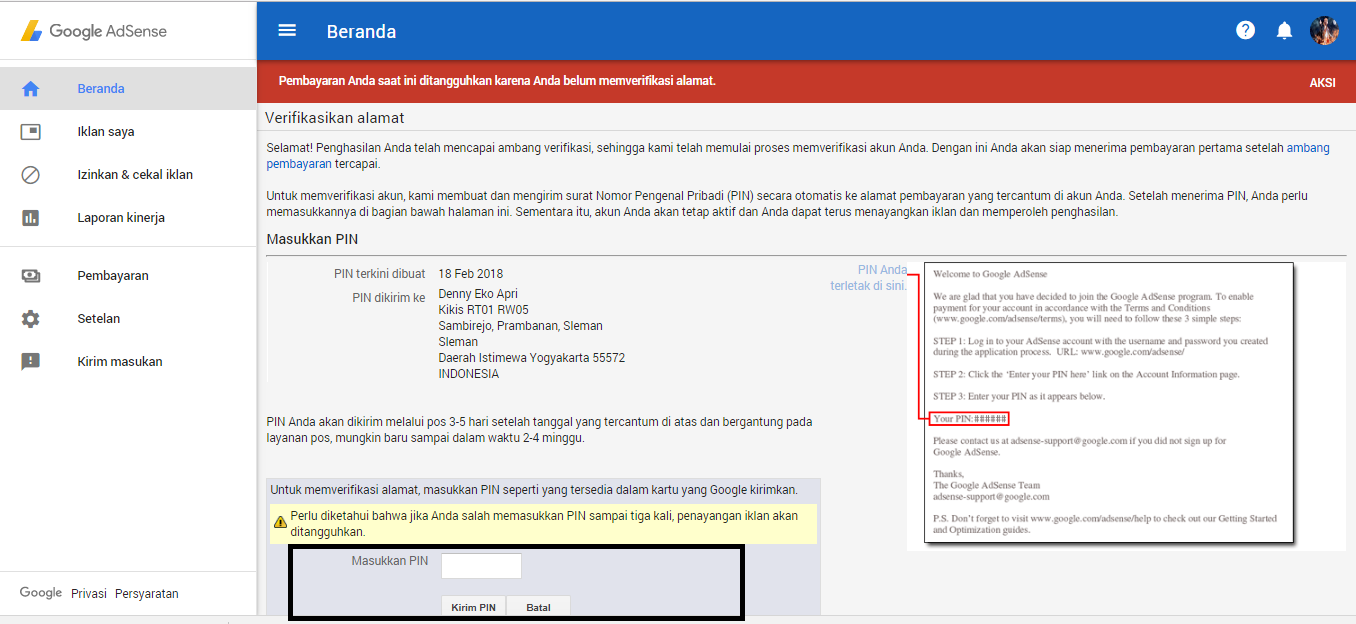Click the Izinkan & cekal iklan block icon

tap(30, 174)
